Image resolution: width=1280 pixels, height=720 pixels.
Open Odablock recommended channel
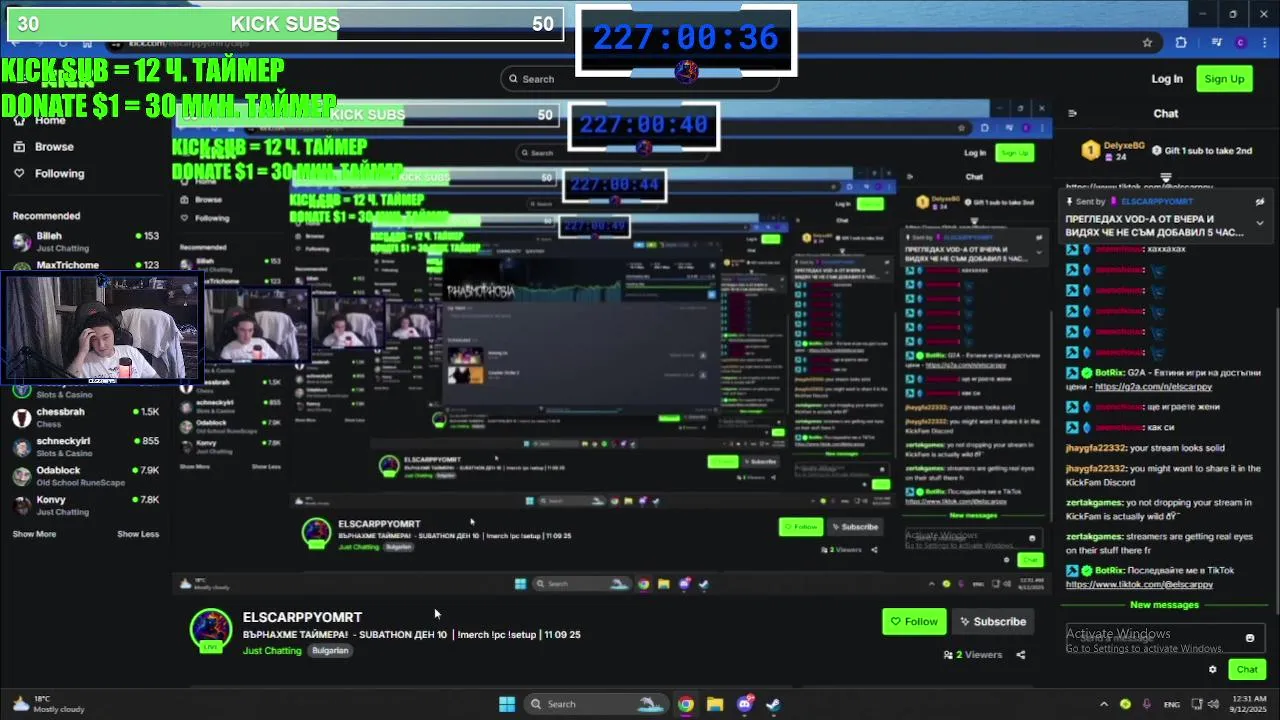coord(86,476)
